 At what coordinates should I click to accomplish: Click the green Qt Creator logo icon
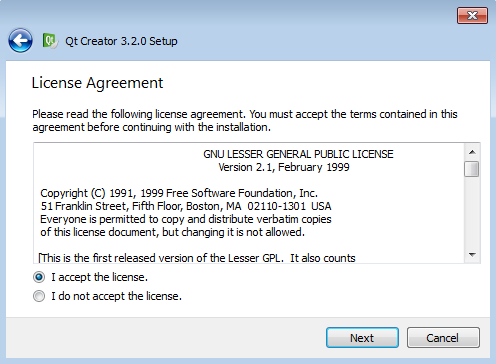coord(50,41)
